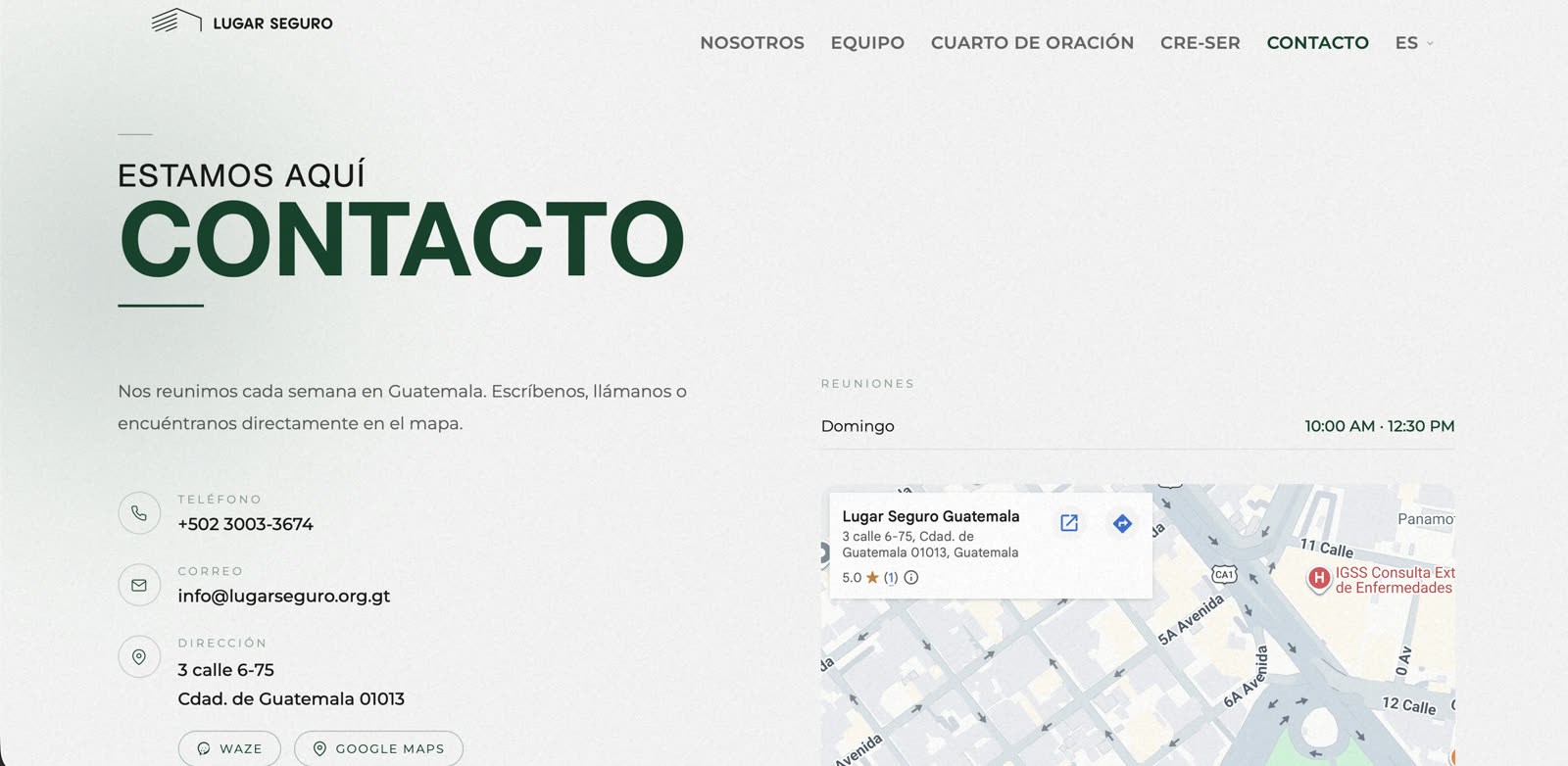Image resolution: width=1568 pixels, height=766 pixels.
Task: Call the number +502 3003-3674
Action: (x=245, y=524)
